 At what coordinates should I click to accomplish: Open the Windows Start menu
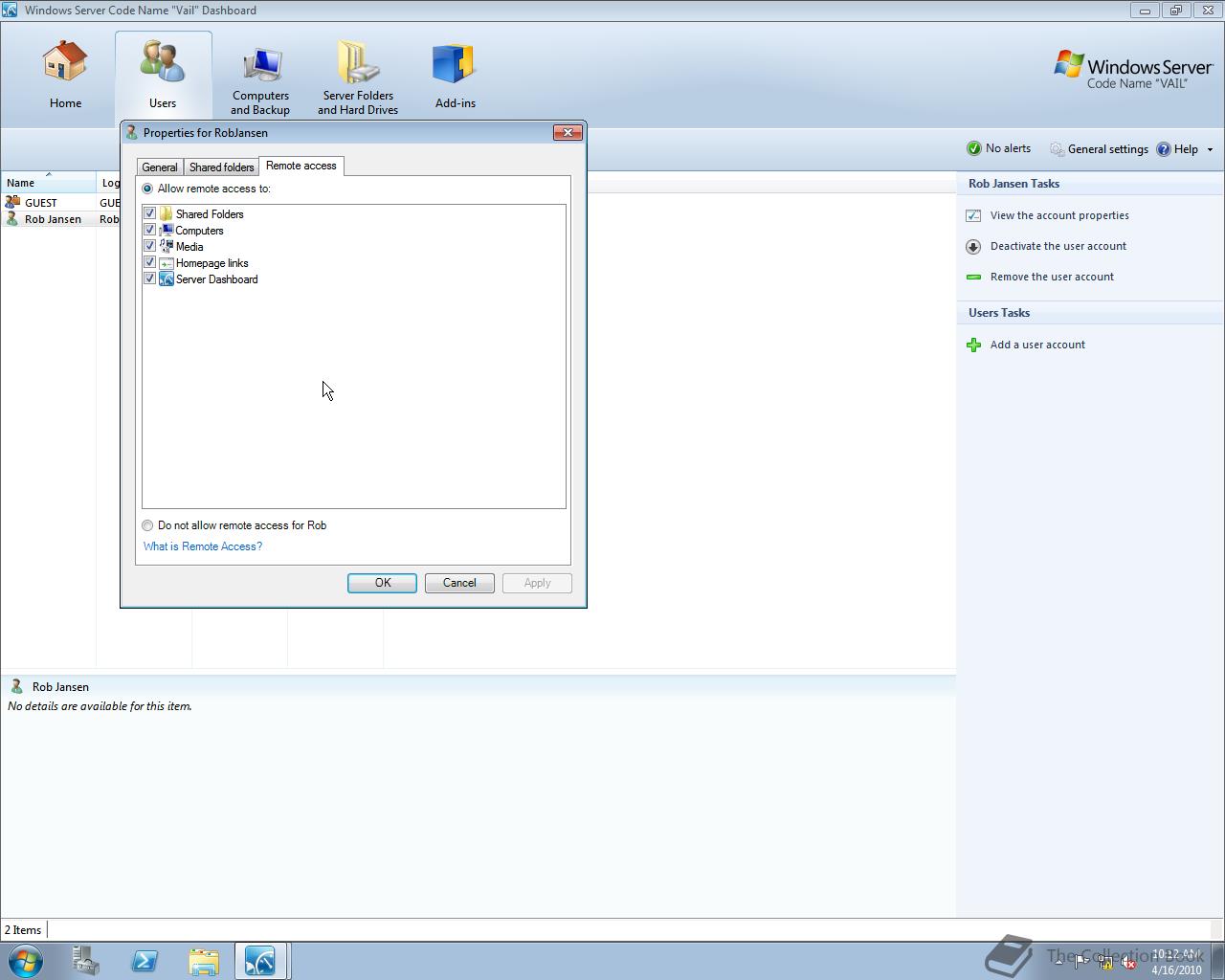[26, 960]
